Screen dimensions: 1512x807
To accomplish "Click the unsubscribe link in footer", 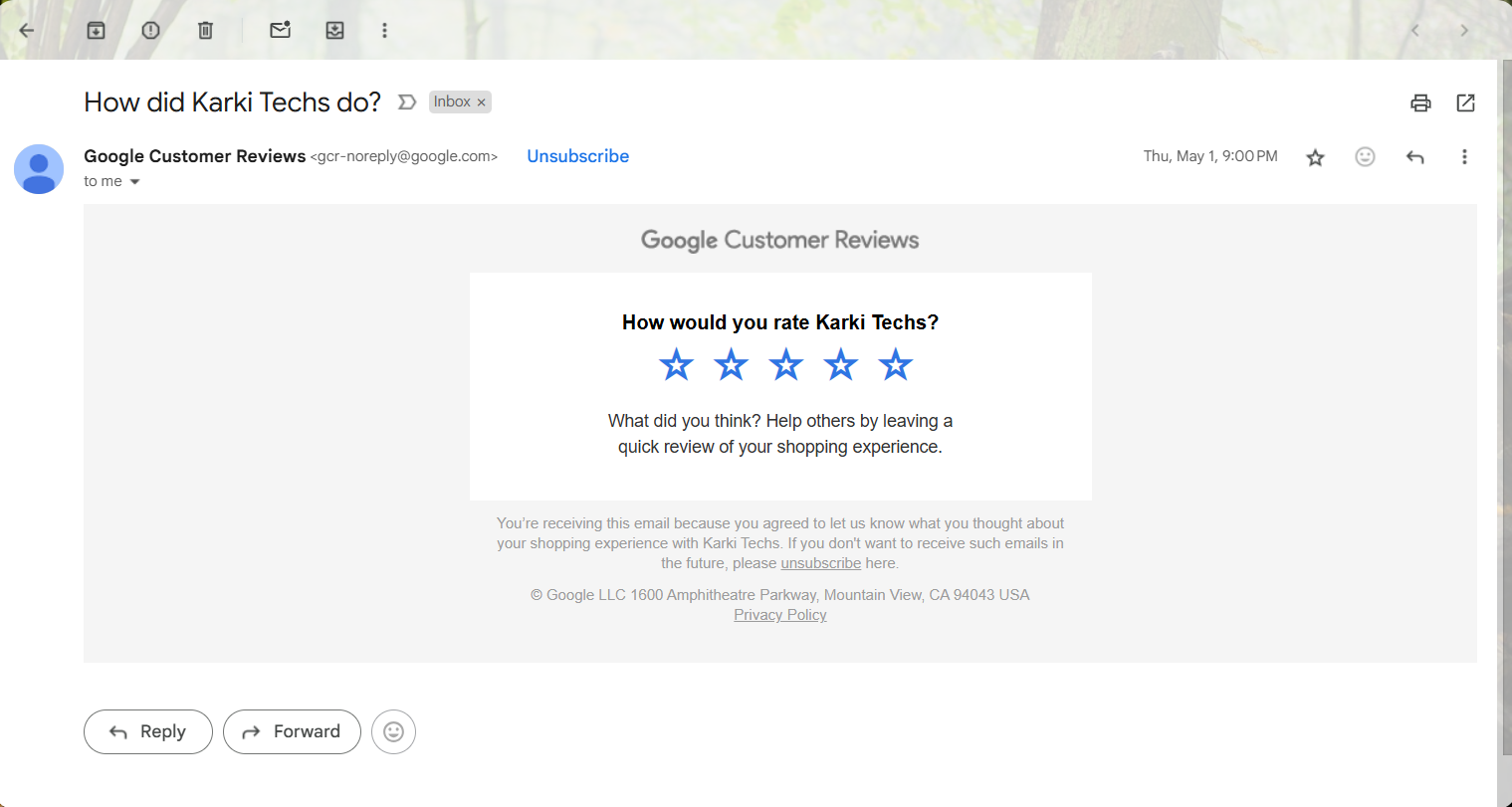I will (x=820, y=563).
